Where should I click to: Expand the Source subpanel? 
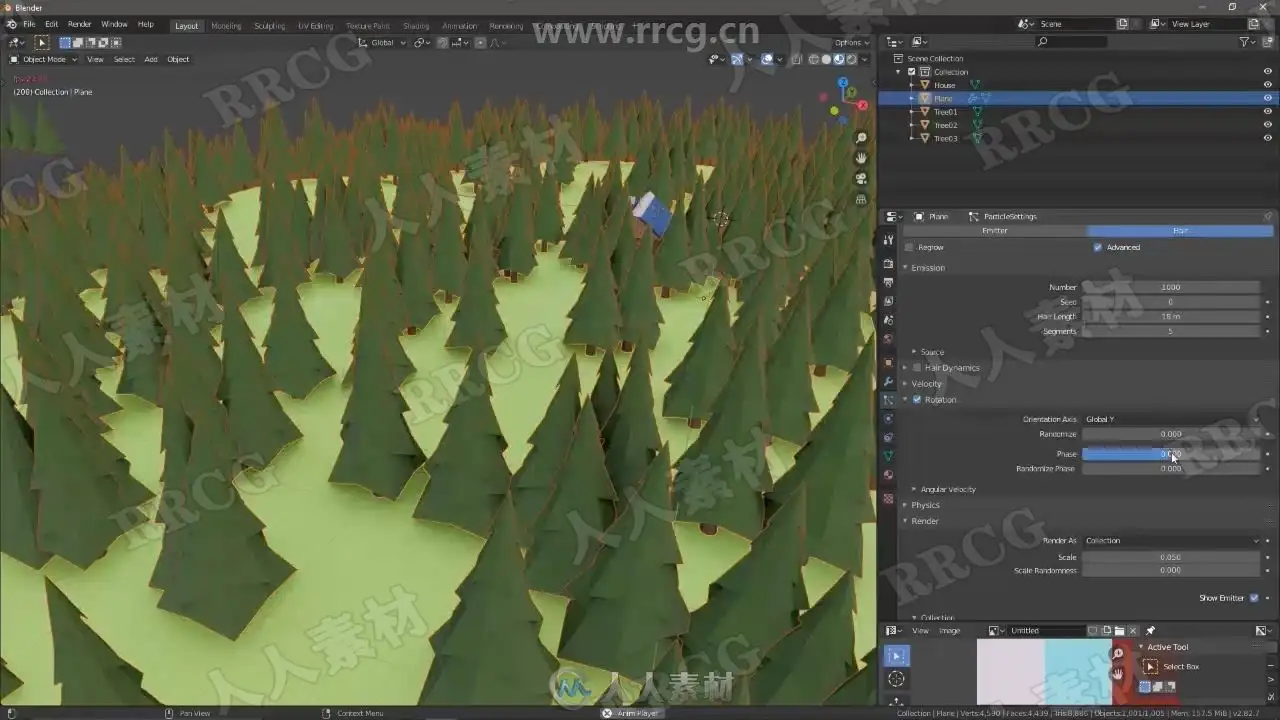coord(931,352)
